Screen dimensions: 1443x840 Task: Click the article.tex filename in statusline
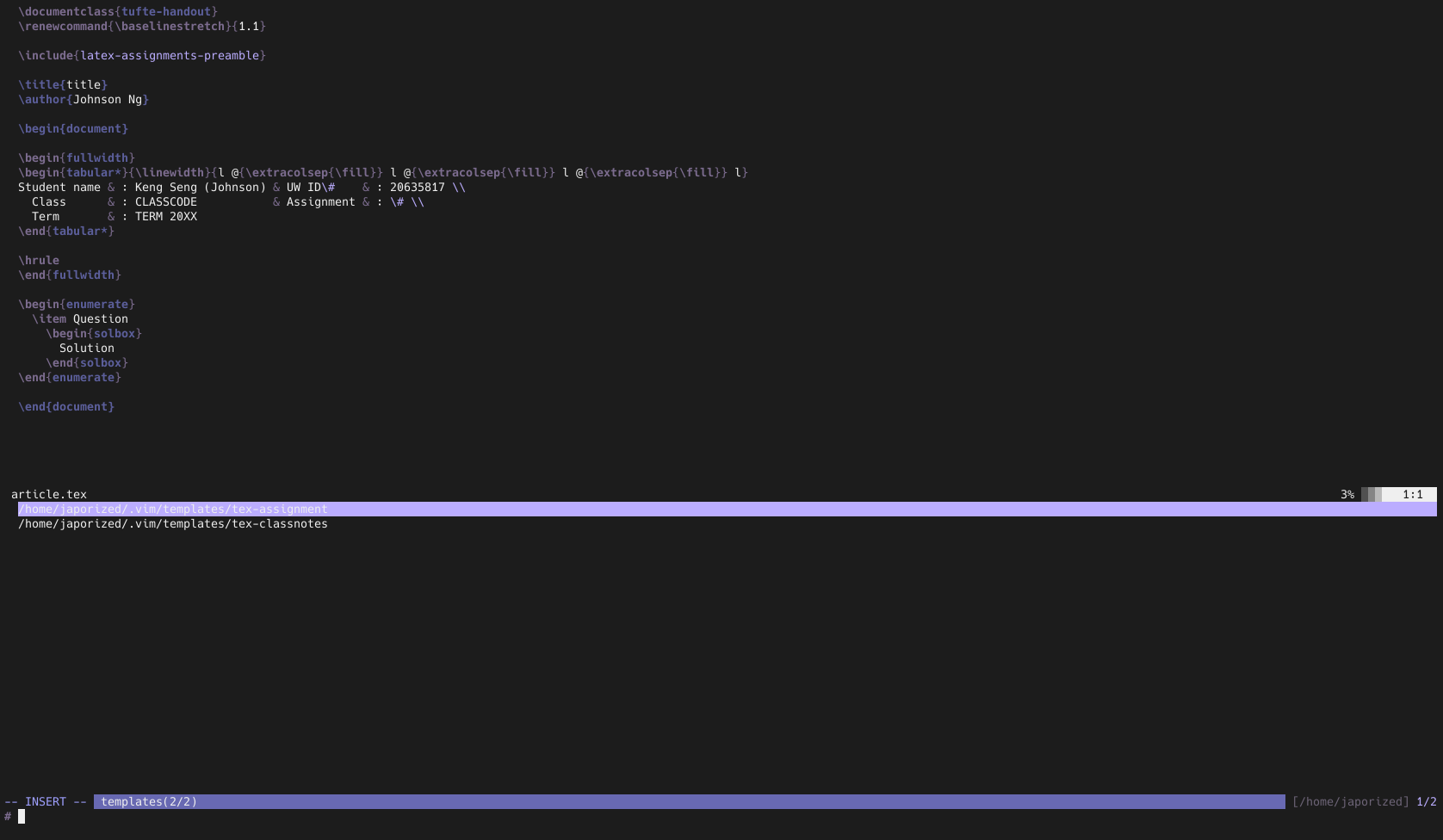pyautogui.click(x=49, y=495)
